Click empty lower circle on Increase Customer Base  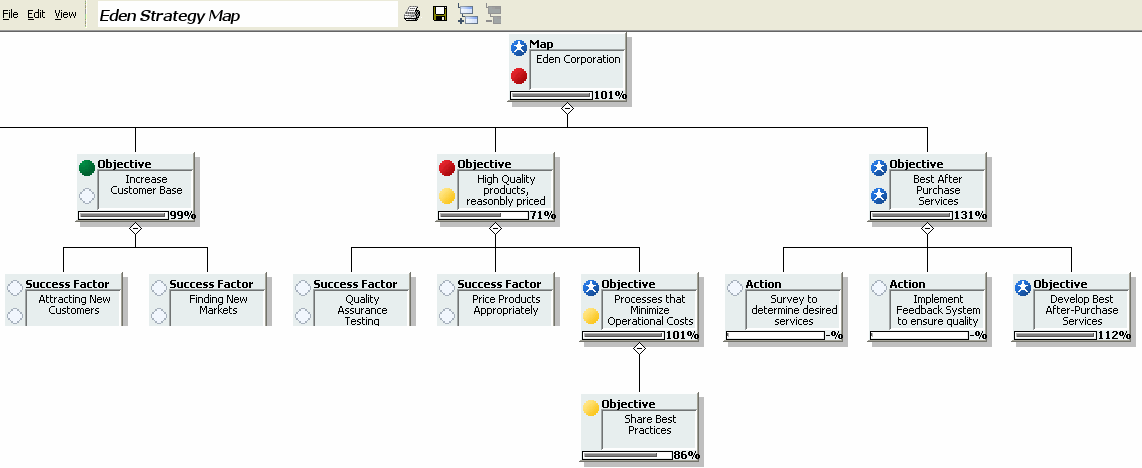tap(87, 196)
